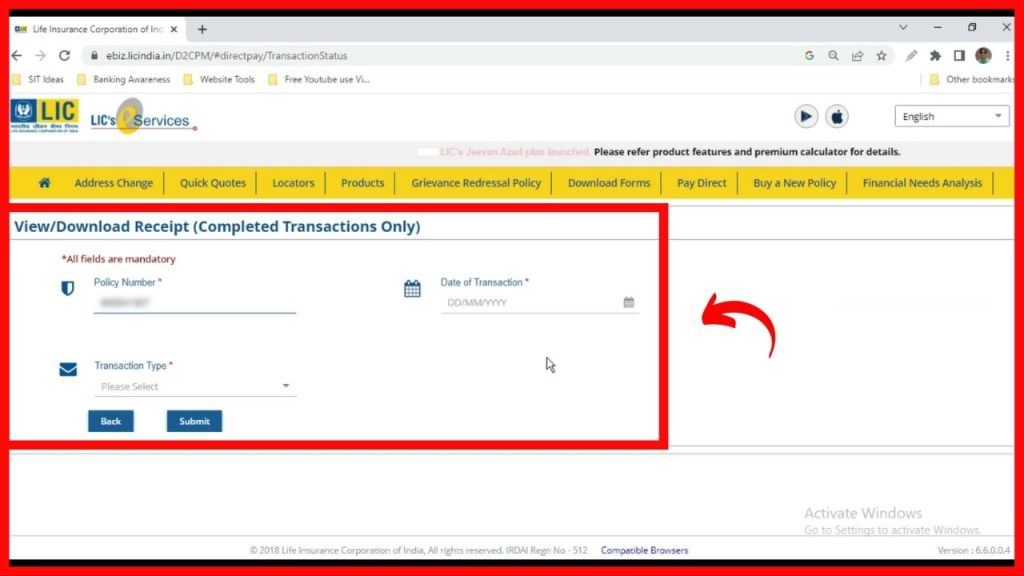Click the shield icon beside Policy Number
This screenshot has width=1024, height=576.
point(67,289)
